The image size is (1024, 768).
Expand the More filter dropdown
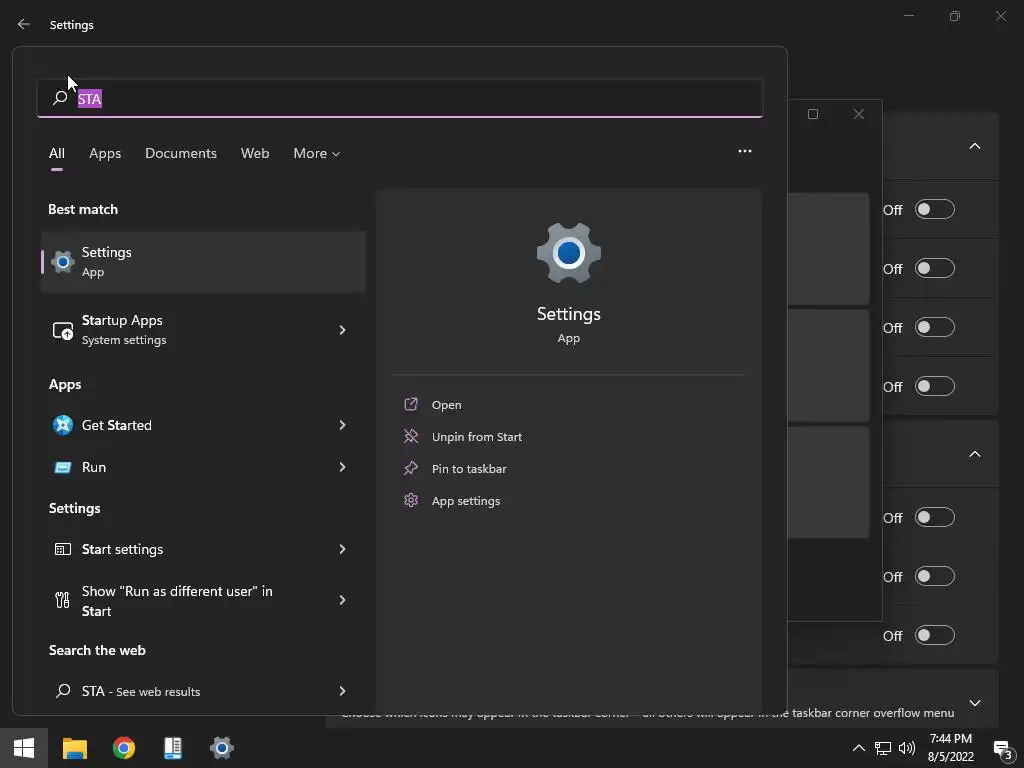[x=317, y=153]
